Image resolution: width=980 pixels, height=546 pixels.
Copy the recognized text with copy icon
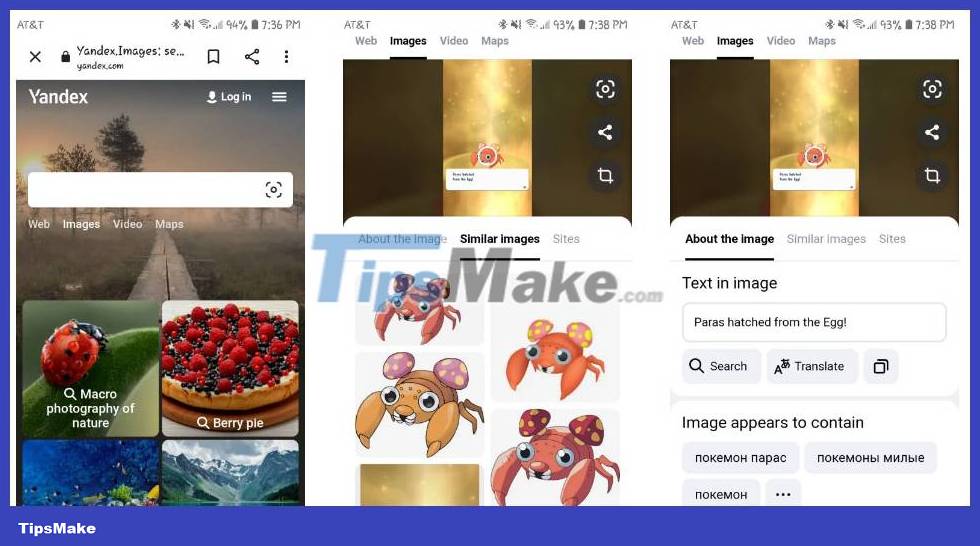tap(881, 366)
